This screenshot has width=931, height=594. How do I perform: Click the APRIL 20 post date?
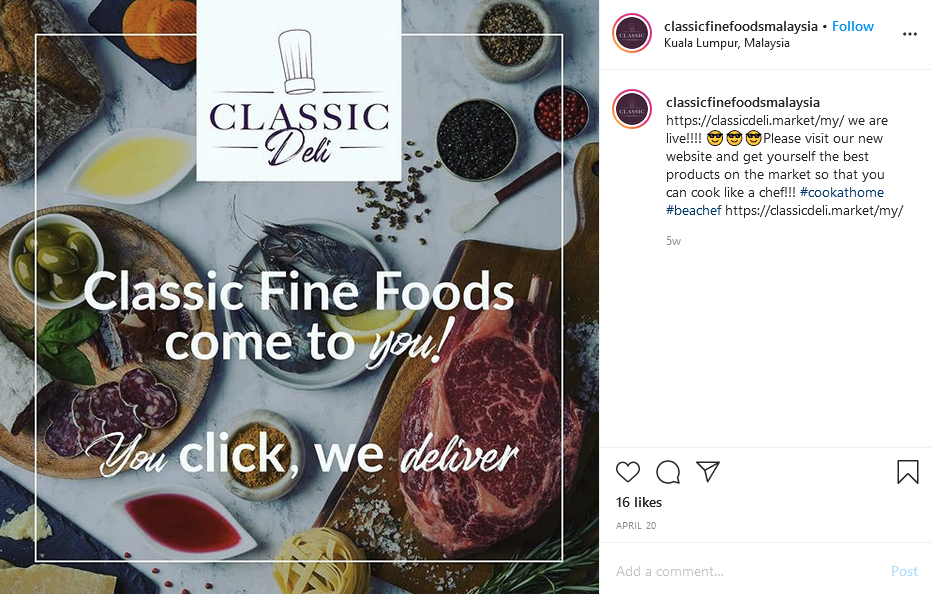coord(636,525)
